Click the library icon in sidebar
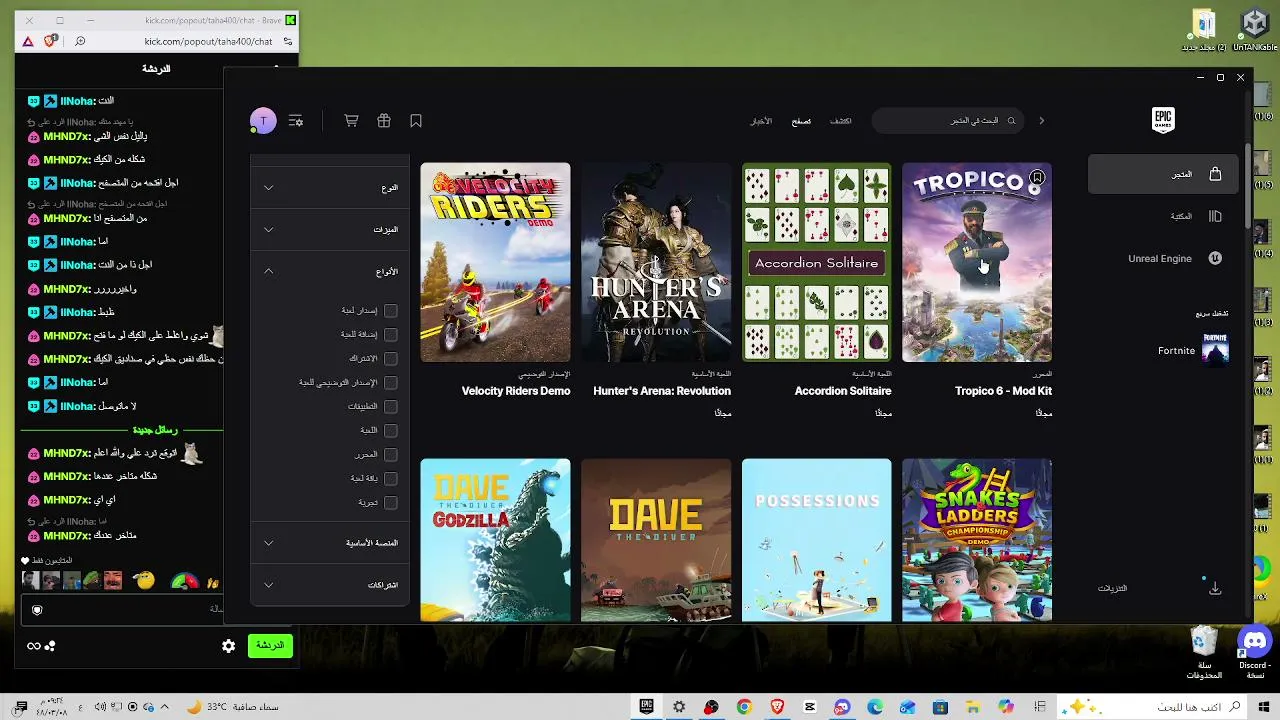 (1215, 216)
